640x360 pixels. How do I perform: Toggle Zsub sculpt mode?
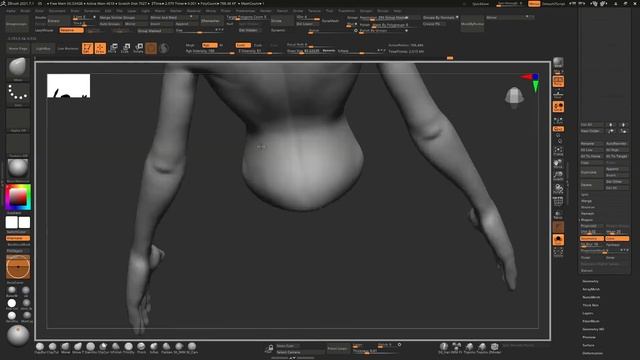coord(258,45)
